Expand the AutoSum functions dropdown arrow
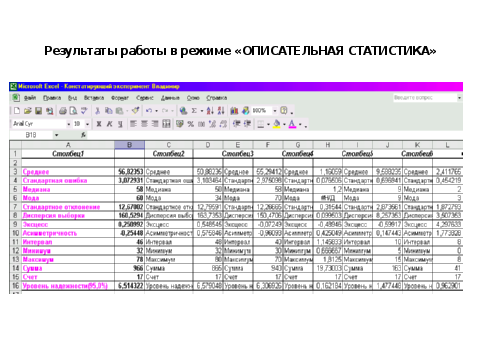 [x=202, y=111]
